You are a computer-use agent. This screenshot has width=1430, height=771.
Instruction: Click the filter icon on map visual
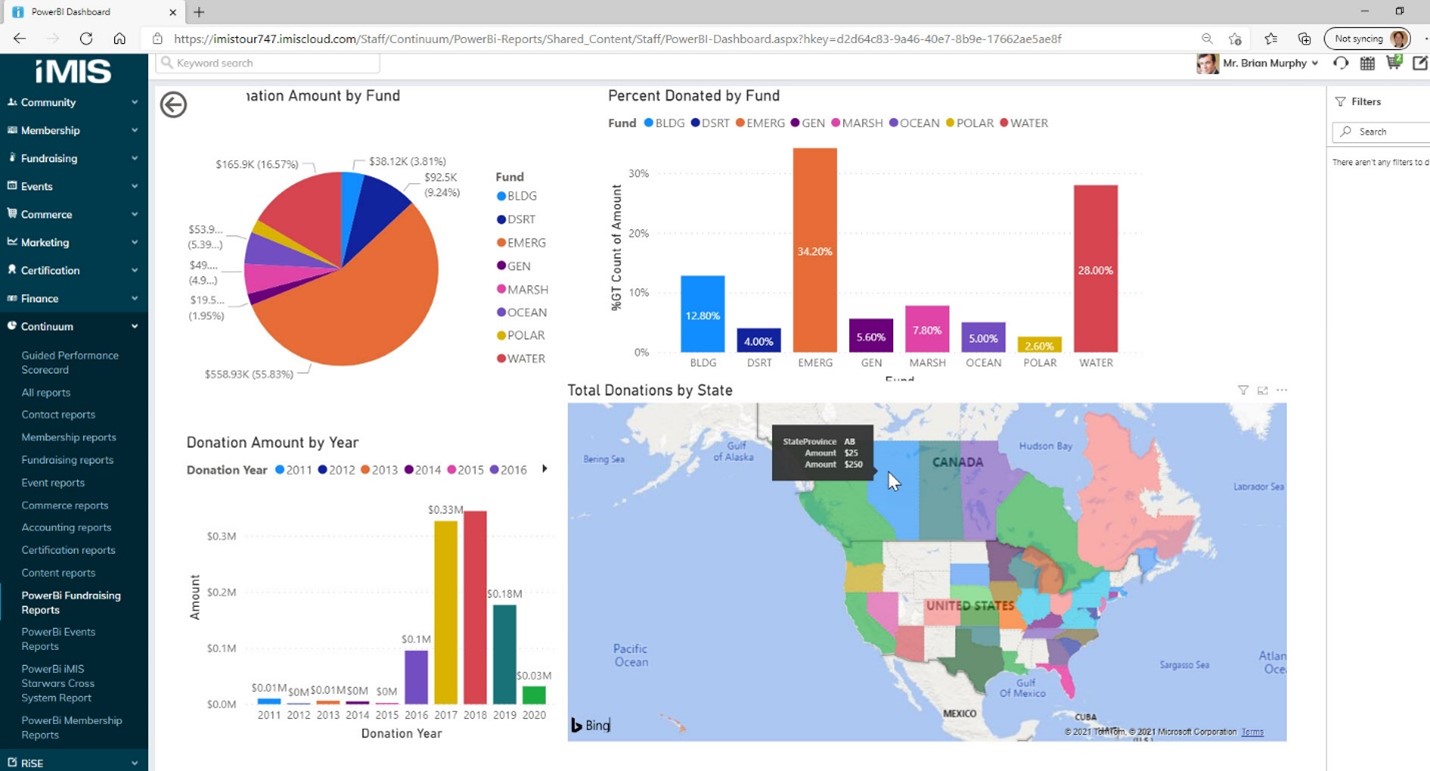click(x=1243, y=390)
